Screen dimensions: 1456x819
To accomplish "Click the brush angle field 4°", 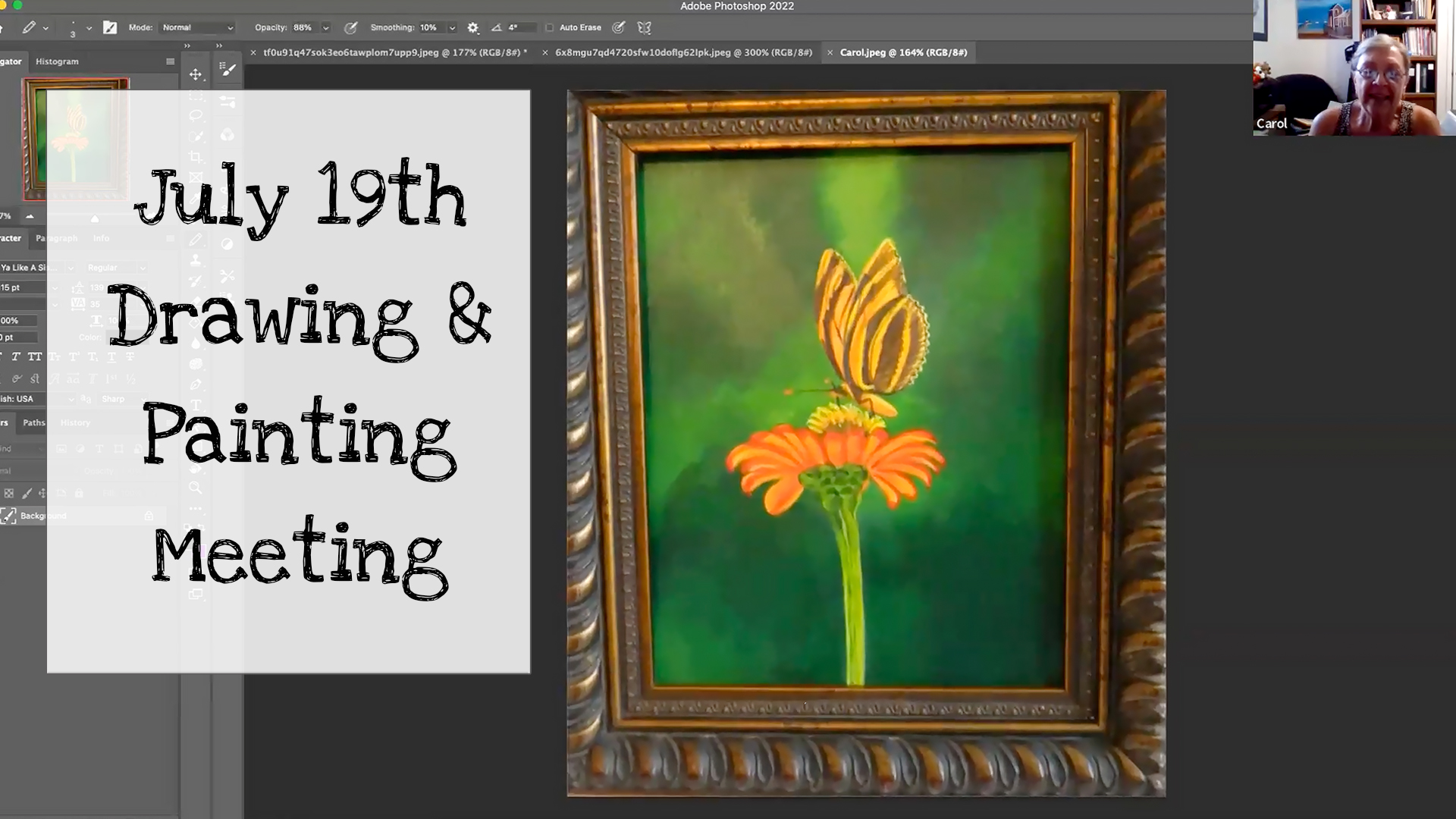I will point(521,28).
